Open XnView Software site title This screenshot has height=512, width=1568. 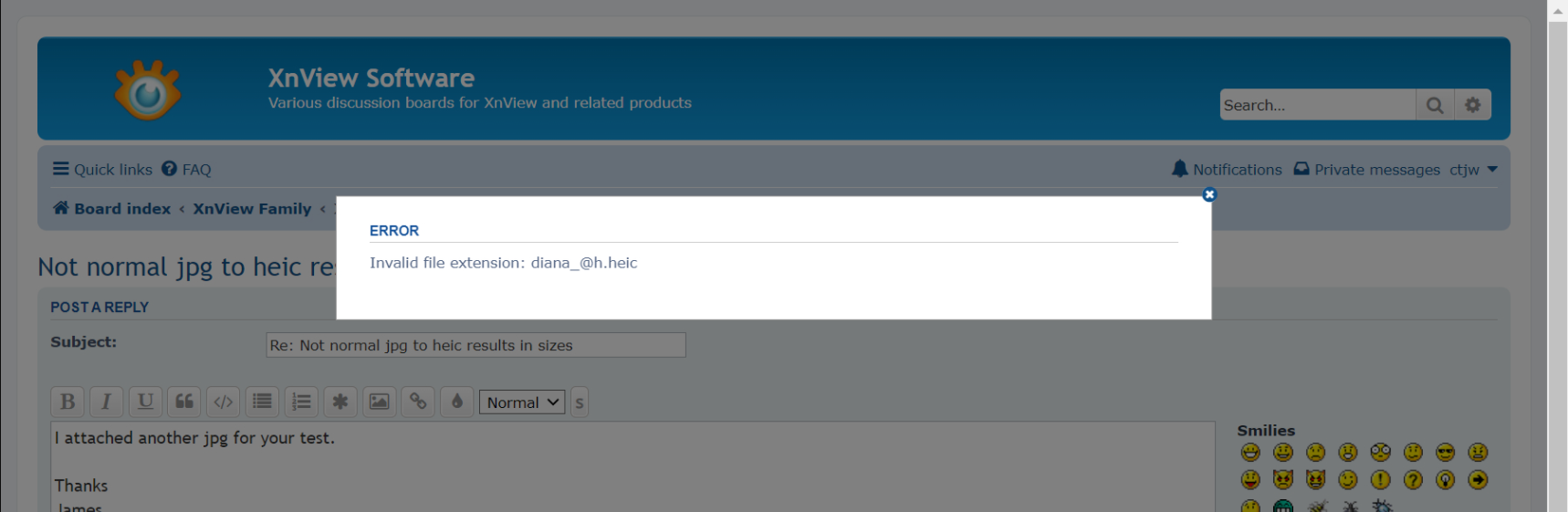371,78
